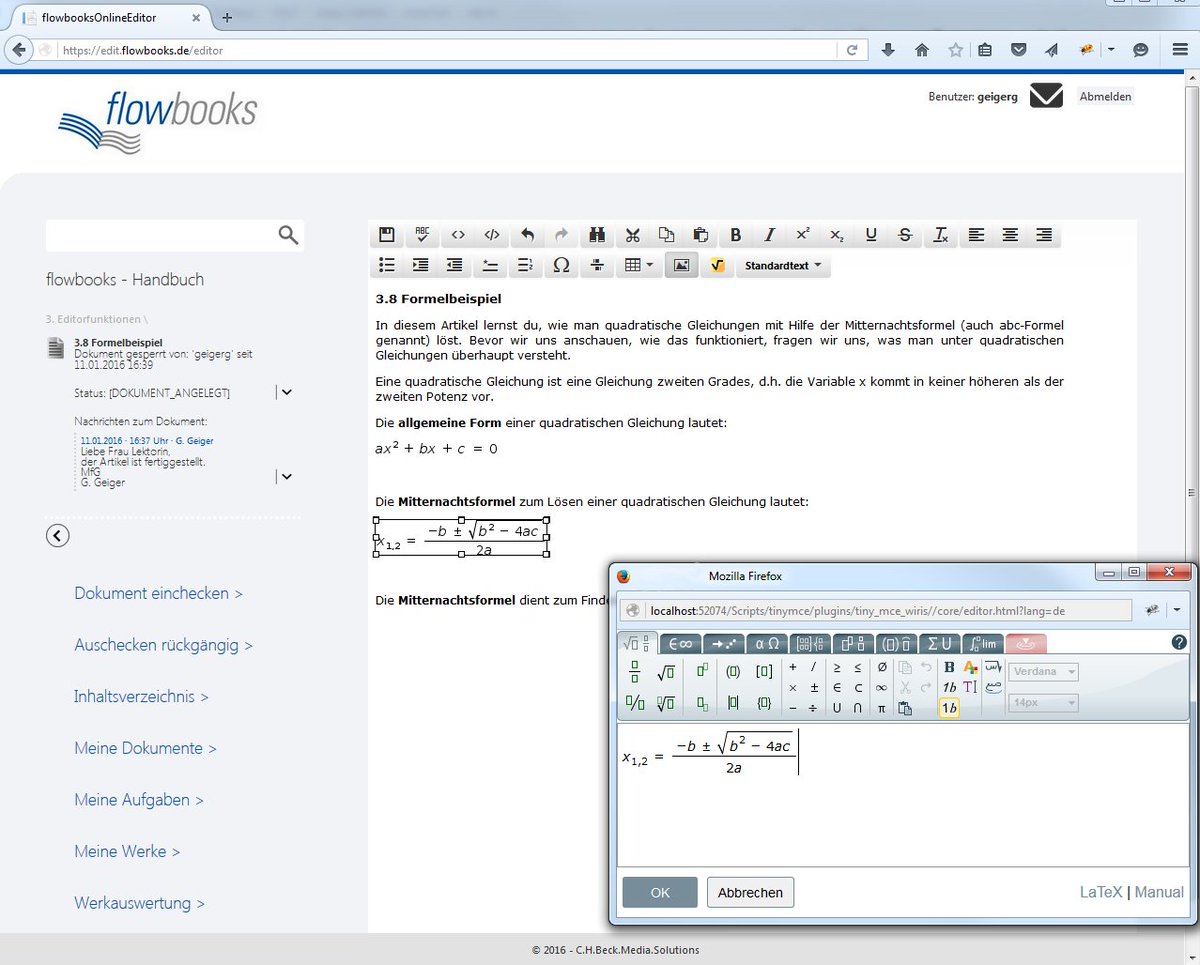Insert a page break line
1200x965 pixels.
tap(596, 265)
